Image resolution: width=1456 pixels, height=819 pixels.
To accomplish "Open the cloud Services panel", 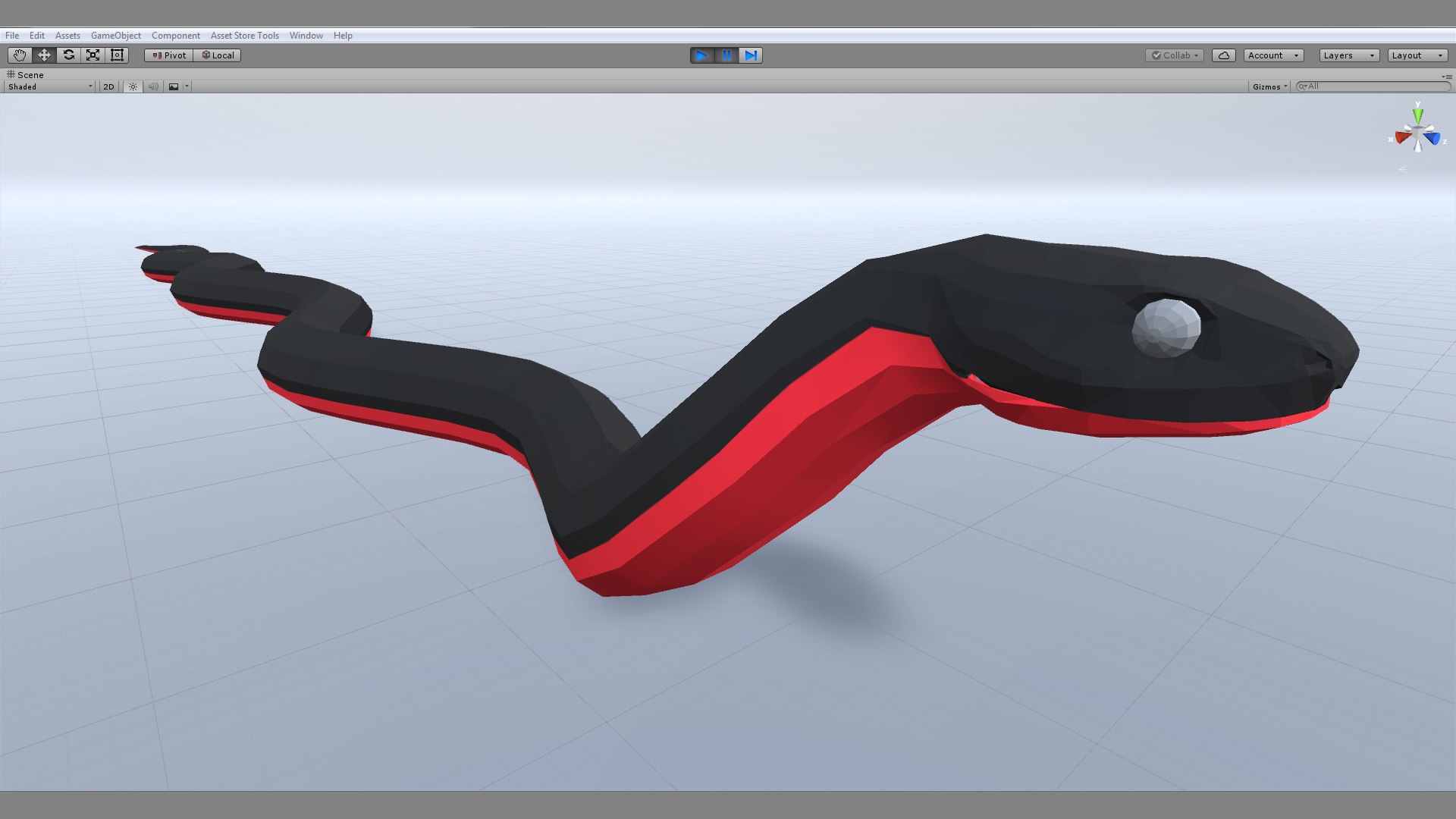I will [1224, 55].
